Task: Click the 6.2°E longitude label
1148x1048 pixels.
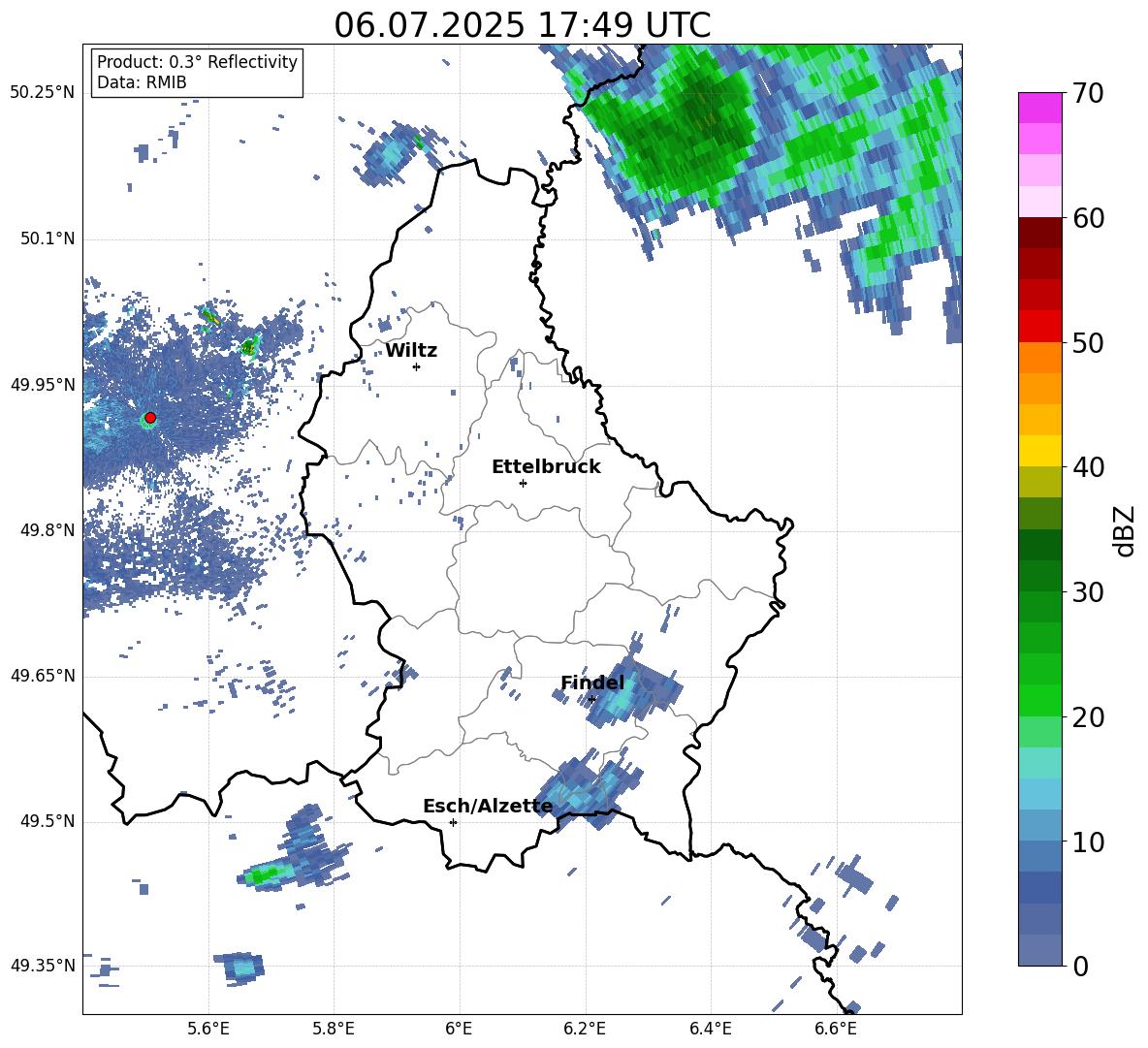Action: point(585,1029)
